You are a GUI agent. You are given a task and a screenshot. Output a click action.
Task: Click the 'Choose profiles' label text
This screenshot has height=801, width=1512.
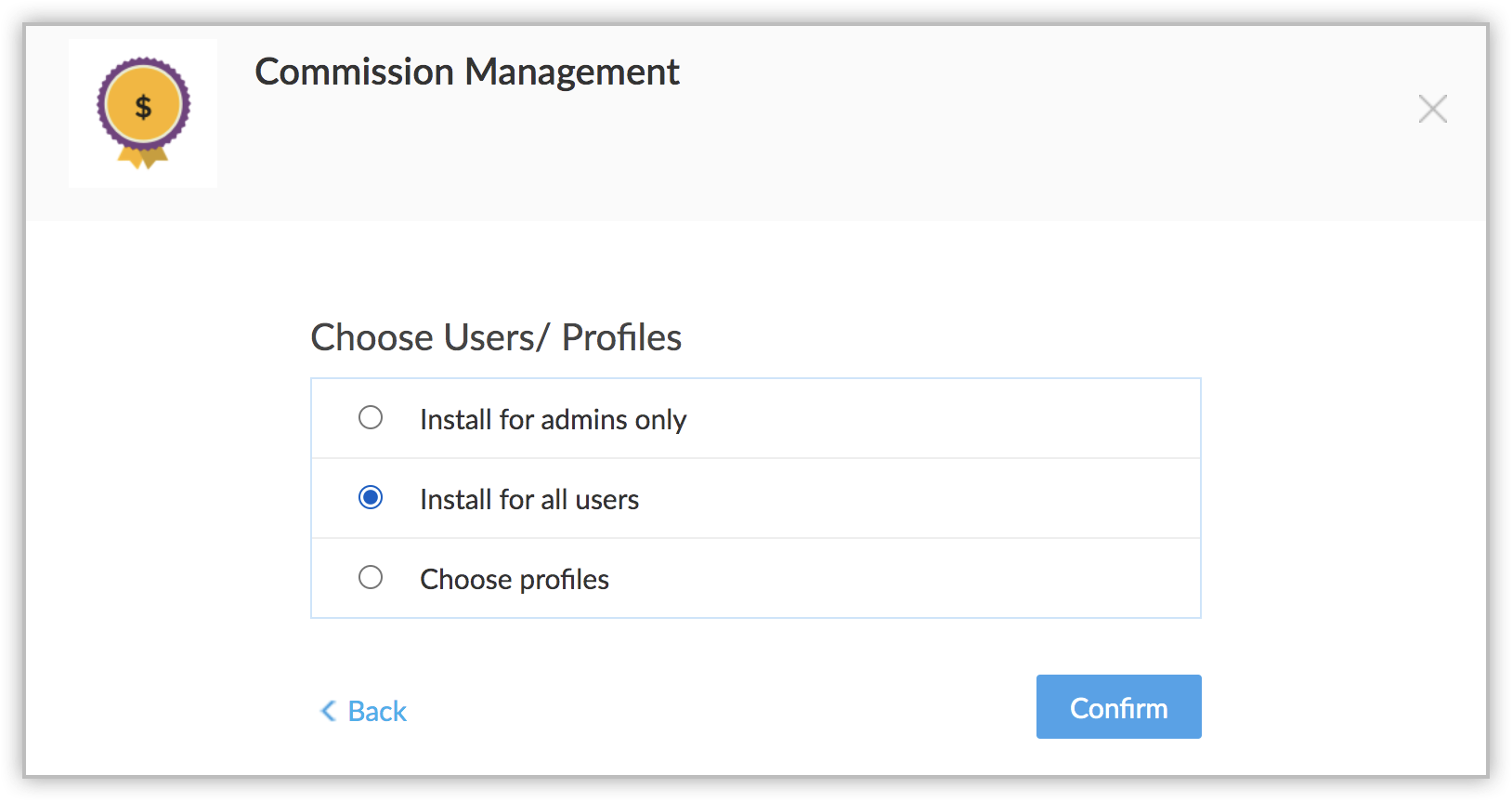[x=515, y=580]
